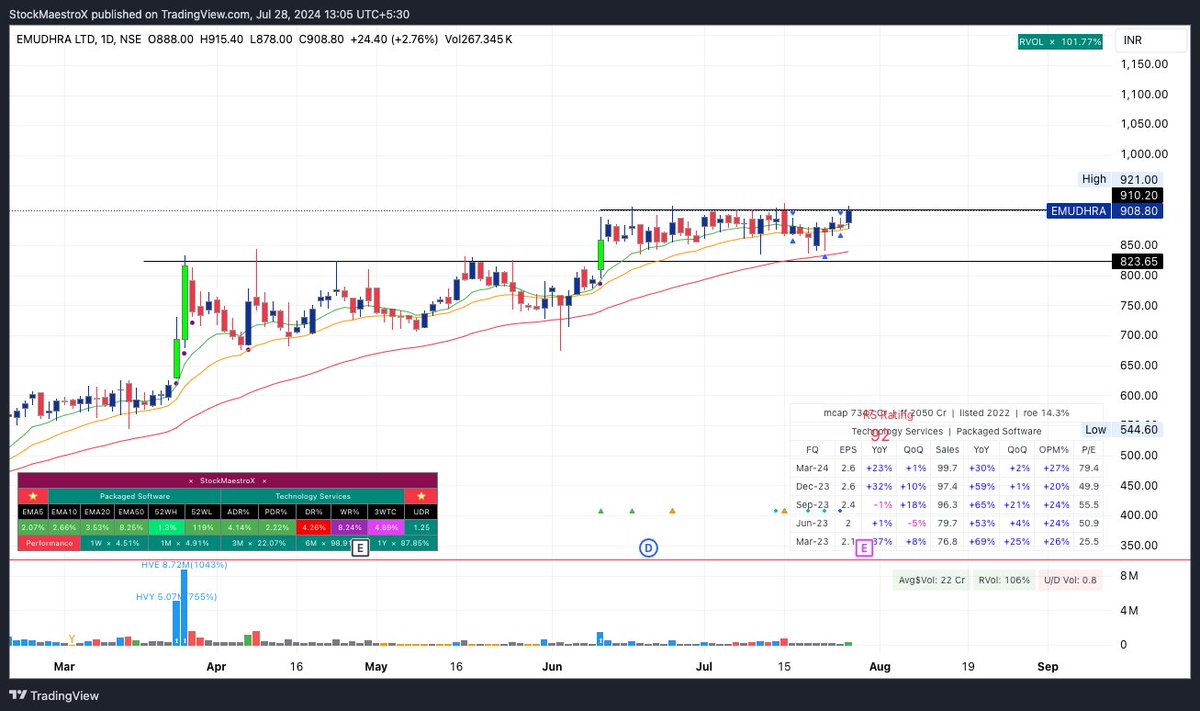Viewport: 1200px width, 711px height.
Task: Click the Low 544.60 label
Action: [1122, 429]
